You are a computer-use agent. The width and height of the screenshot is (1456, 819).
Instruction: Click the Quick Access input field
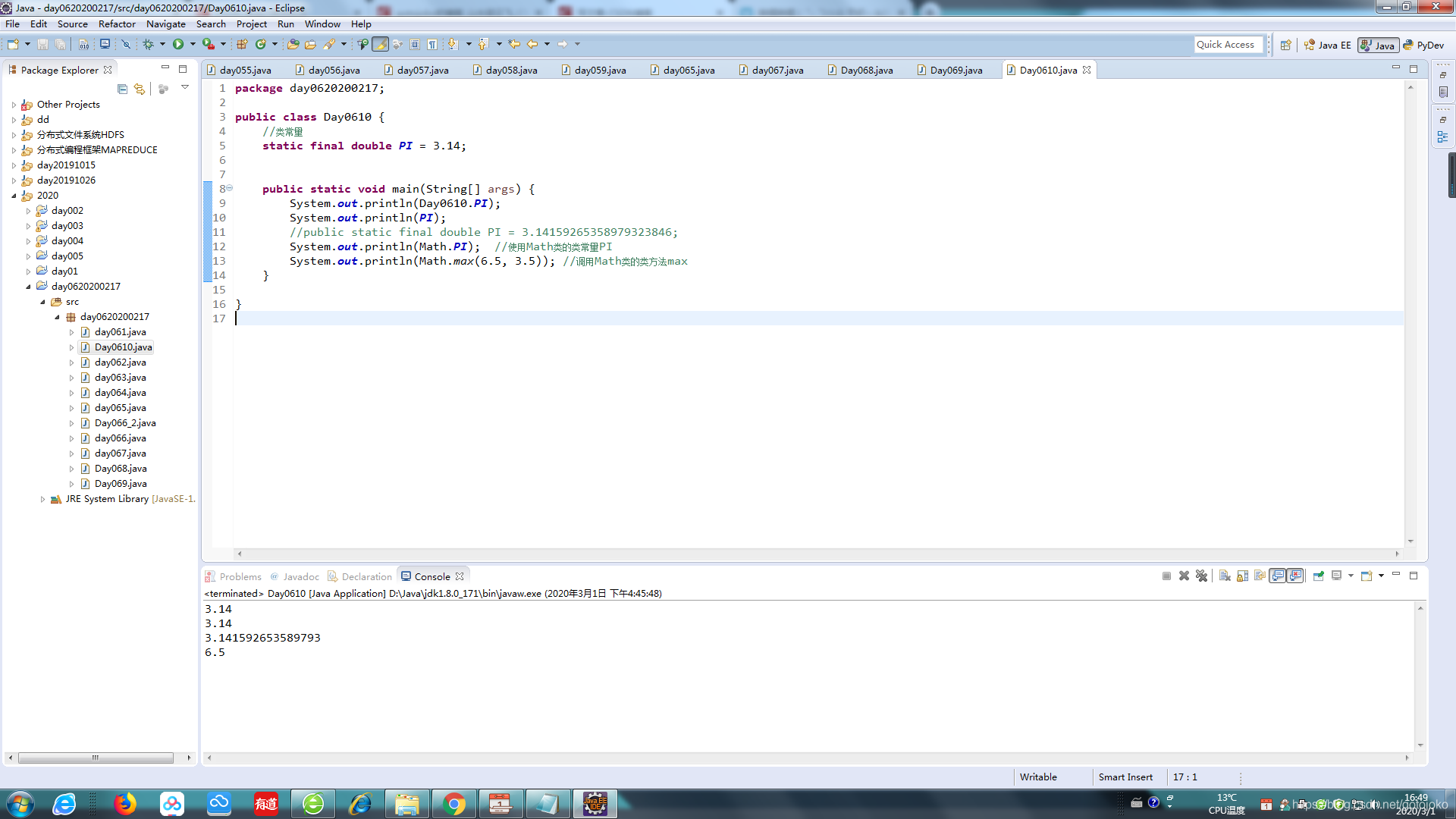point(1228,45)
